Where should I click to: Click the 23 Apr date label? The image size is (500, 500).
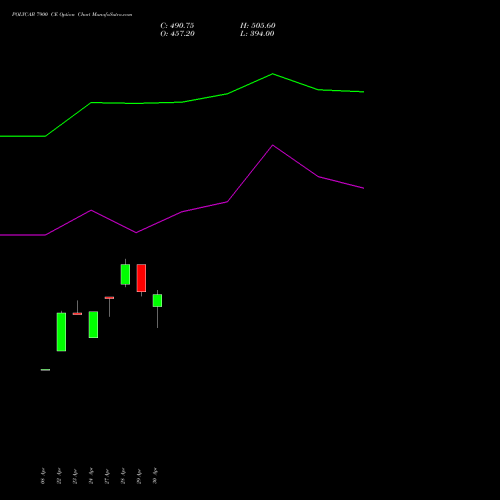pyautogui.click(x=75, y=476)
